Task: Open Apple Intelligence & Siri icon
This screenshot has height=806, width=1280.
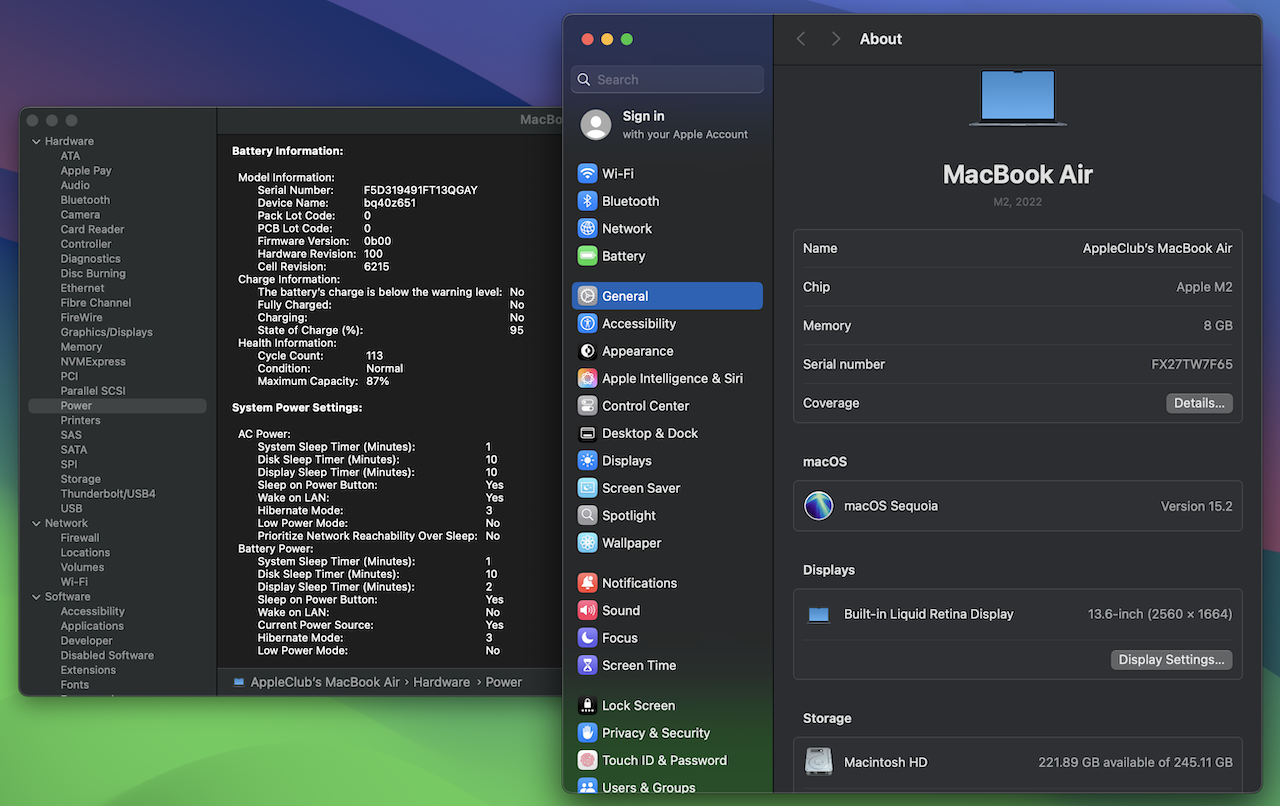Action: pos(587,379)
